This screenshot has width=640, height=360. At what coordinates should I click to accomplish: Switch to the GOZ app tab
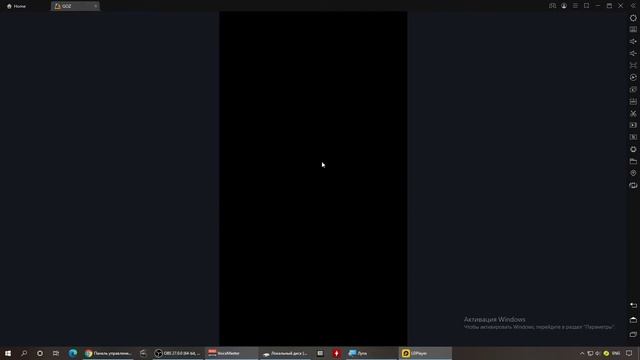[75, 6]
